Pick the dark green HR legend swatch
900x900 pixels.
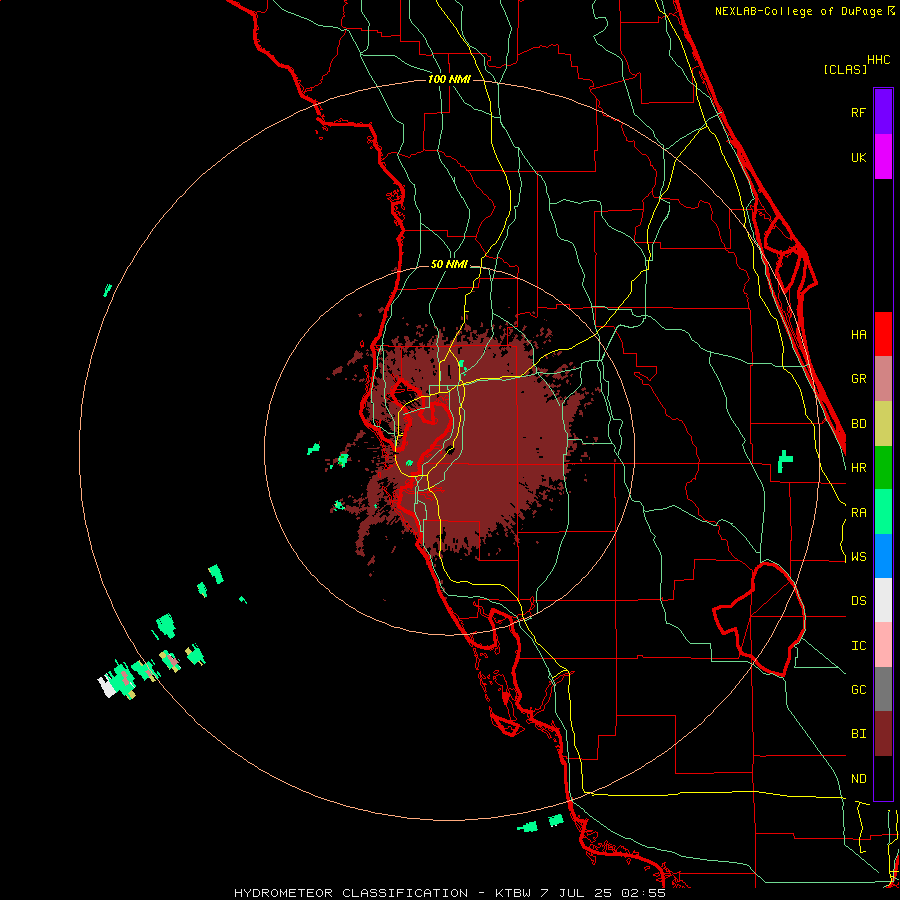click(883, 468)
